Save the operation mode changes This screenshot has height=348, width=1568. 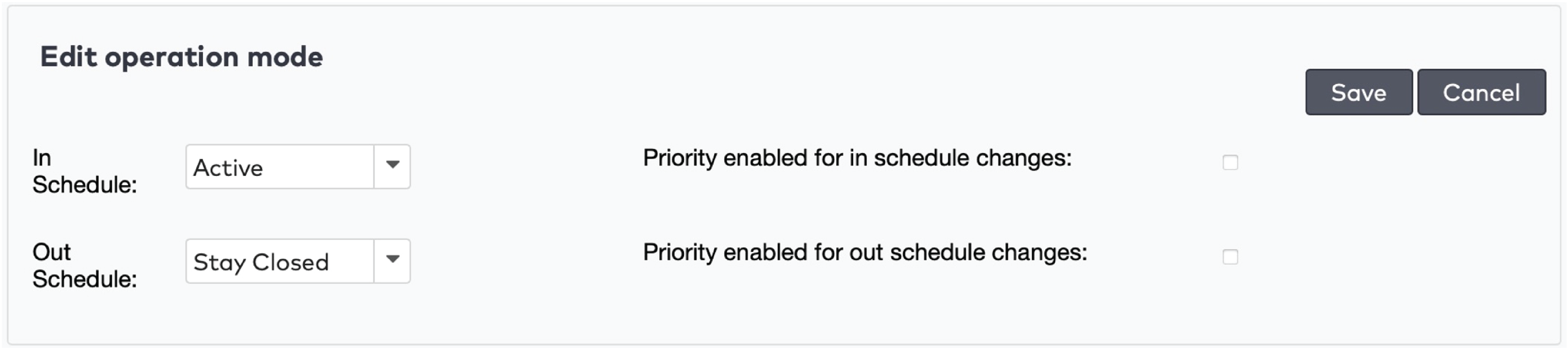click(x=1358, y=93)
